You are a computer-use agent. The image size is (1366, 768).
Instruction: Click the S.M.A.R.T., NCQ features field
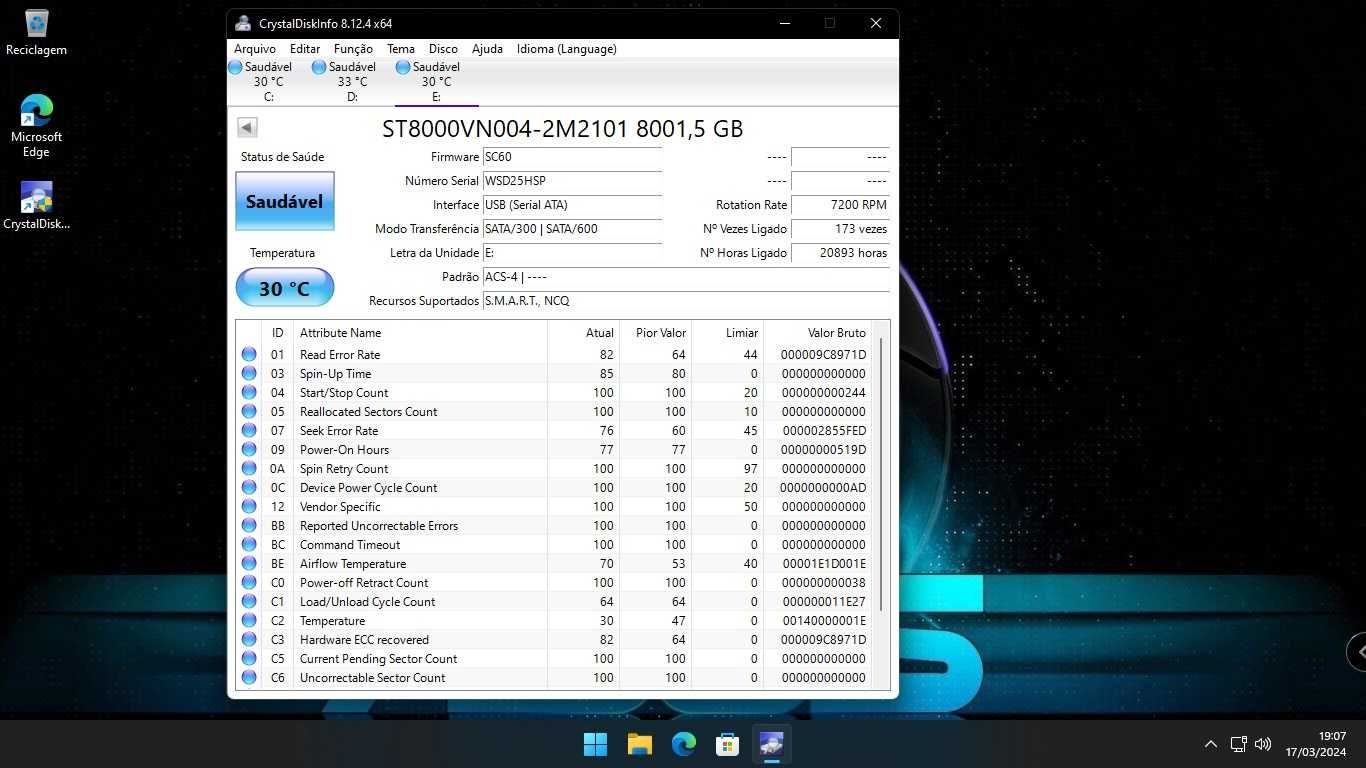pos(686,301)
